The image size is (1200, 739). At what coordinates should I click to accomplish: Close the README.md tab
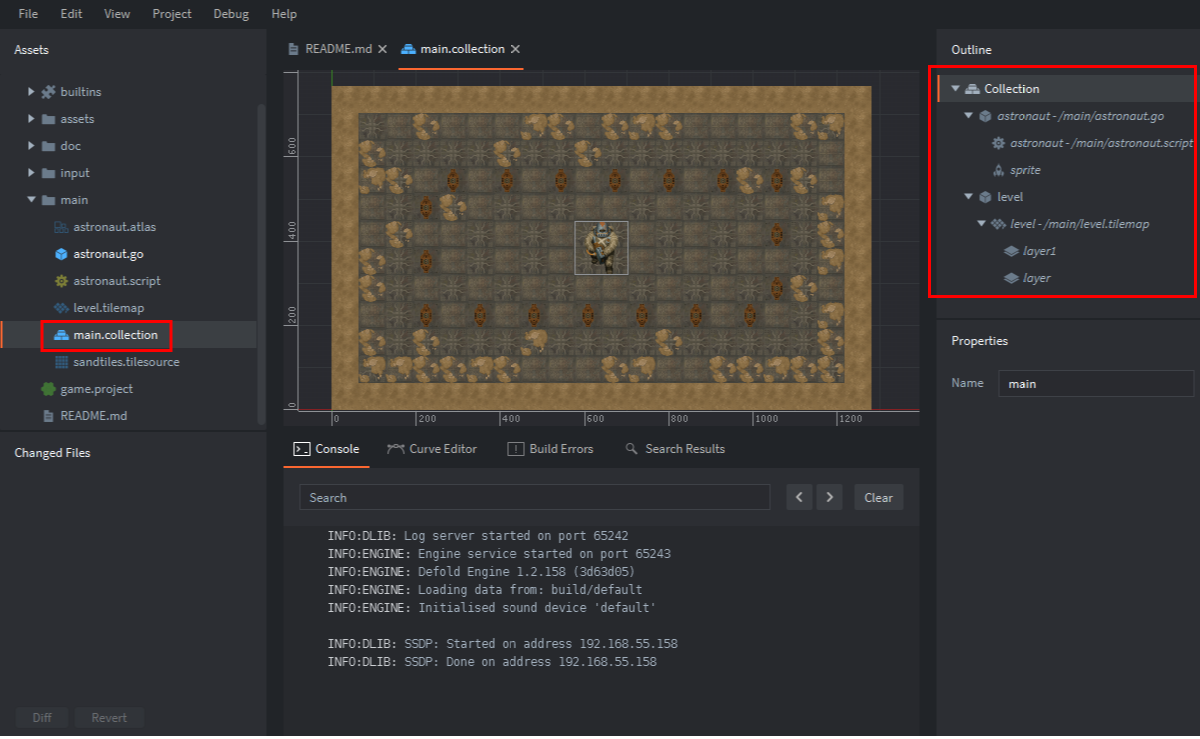pyautogui.click(x=382, y=49)
